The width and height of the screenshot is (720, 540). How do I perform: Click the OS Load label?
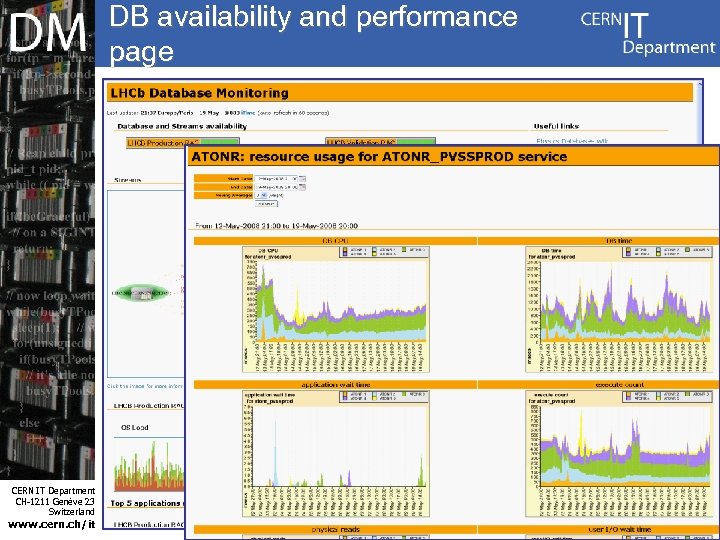pyautogui.click(x=135, y=428)
